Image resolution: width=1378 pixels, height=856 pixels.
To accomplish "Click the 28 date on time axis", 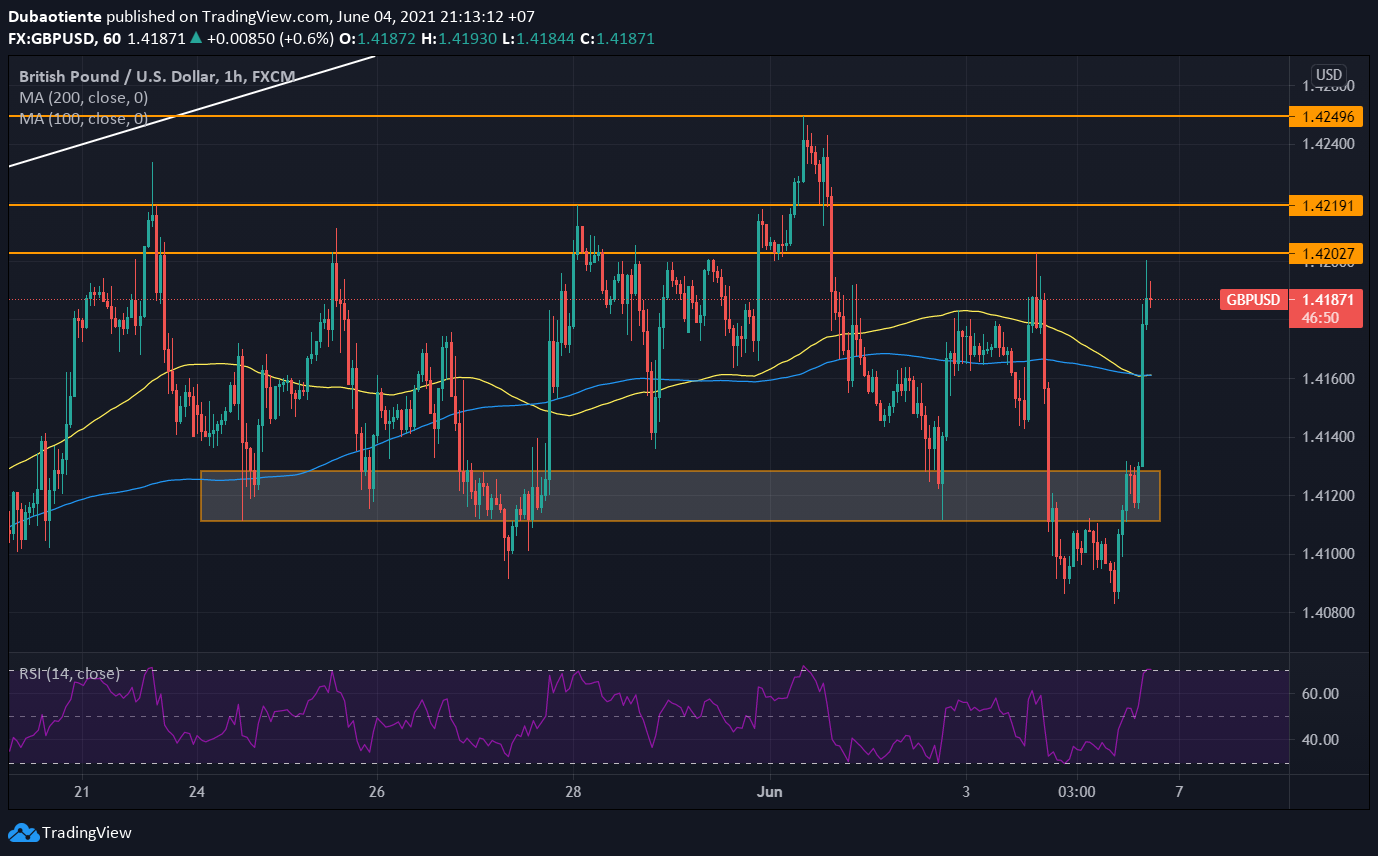I will [x=573, y=792].
